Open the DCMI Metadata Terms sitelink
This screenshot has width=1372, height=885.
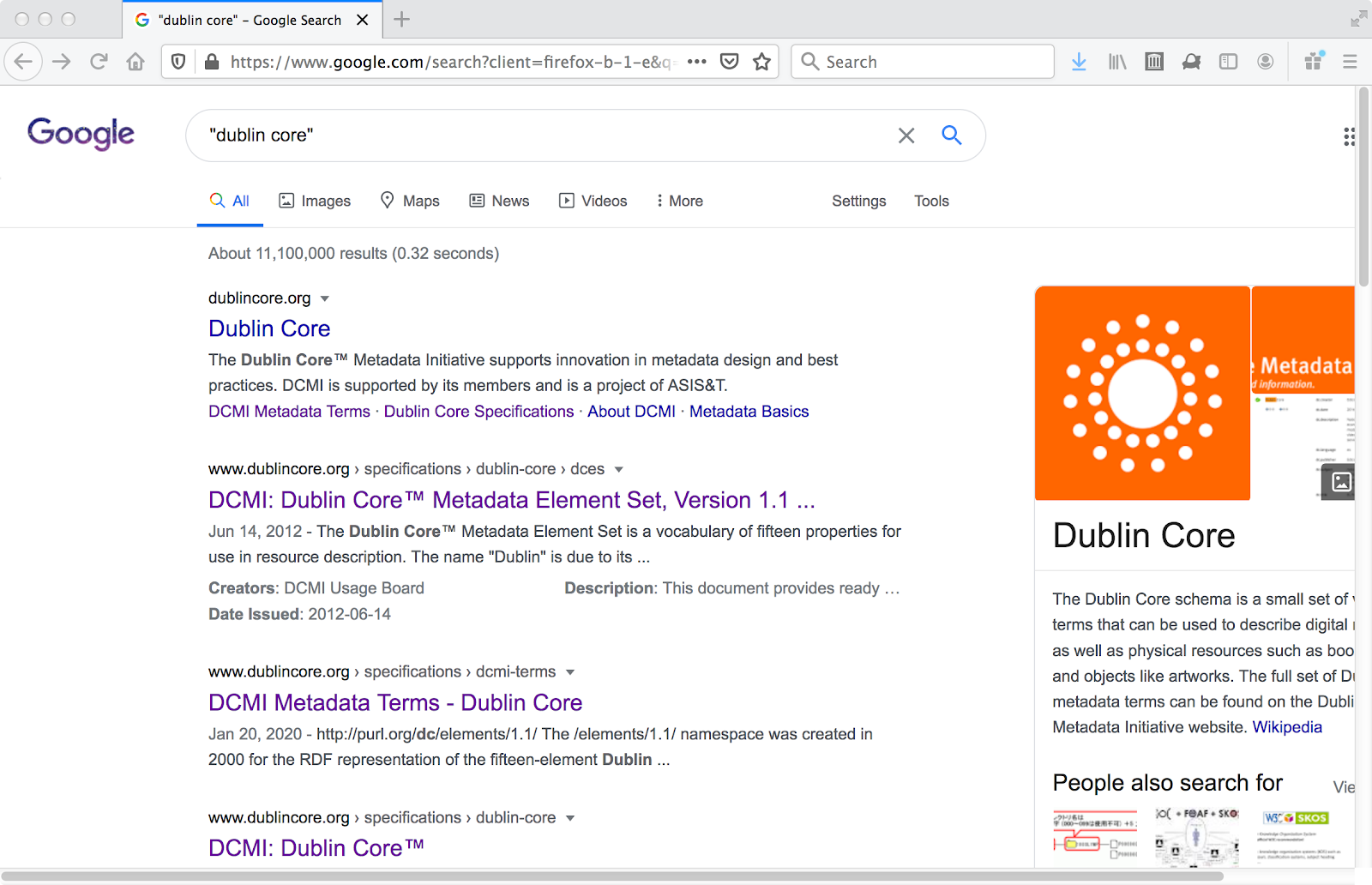[x=289, y=412]
